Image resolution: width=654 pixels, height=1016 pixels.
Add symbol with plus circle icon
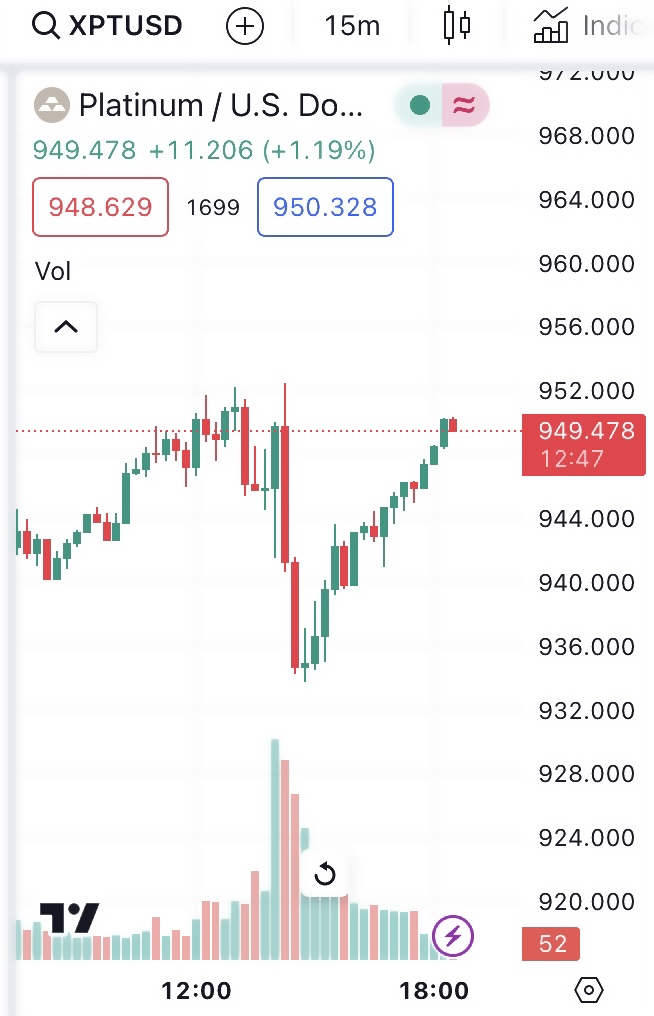coord(245,26)
